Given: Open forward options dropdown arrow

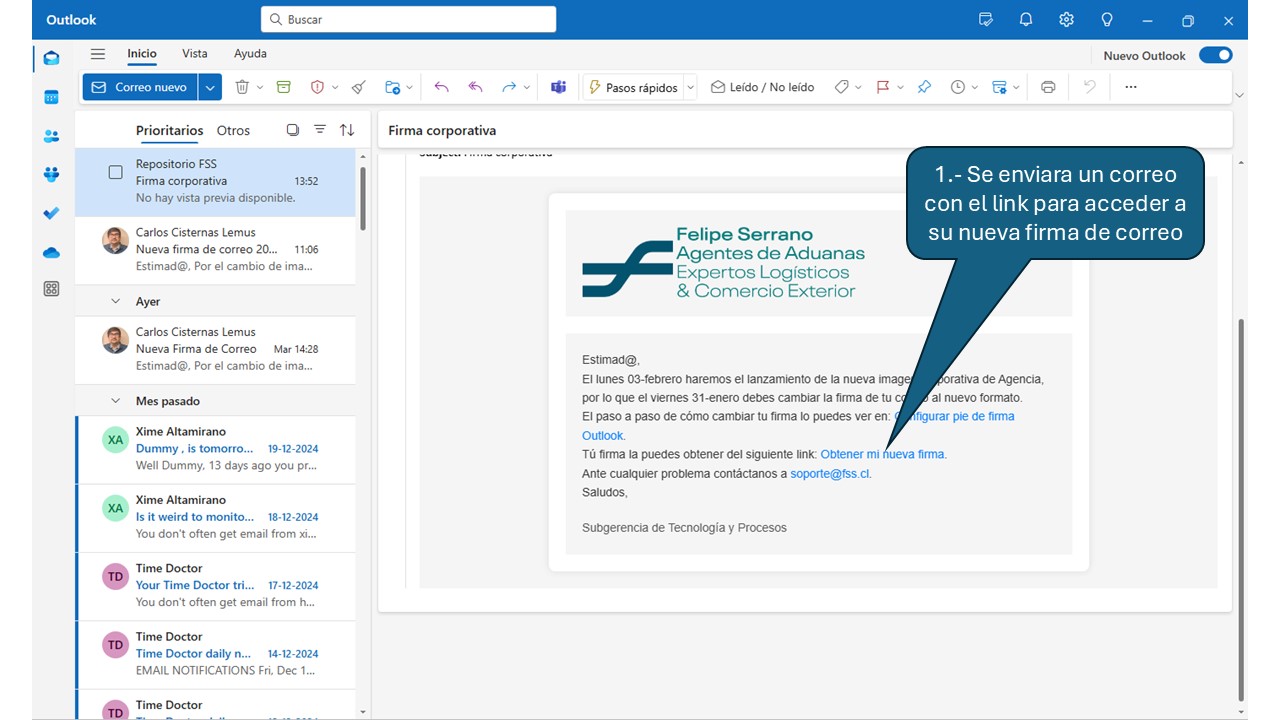Looking at the screenshot, I should (528, 87).
